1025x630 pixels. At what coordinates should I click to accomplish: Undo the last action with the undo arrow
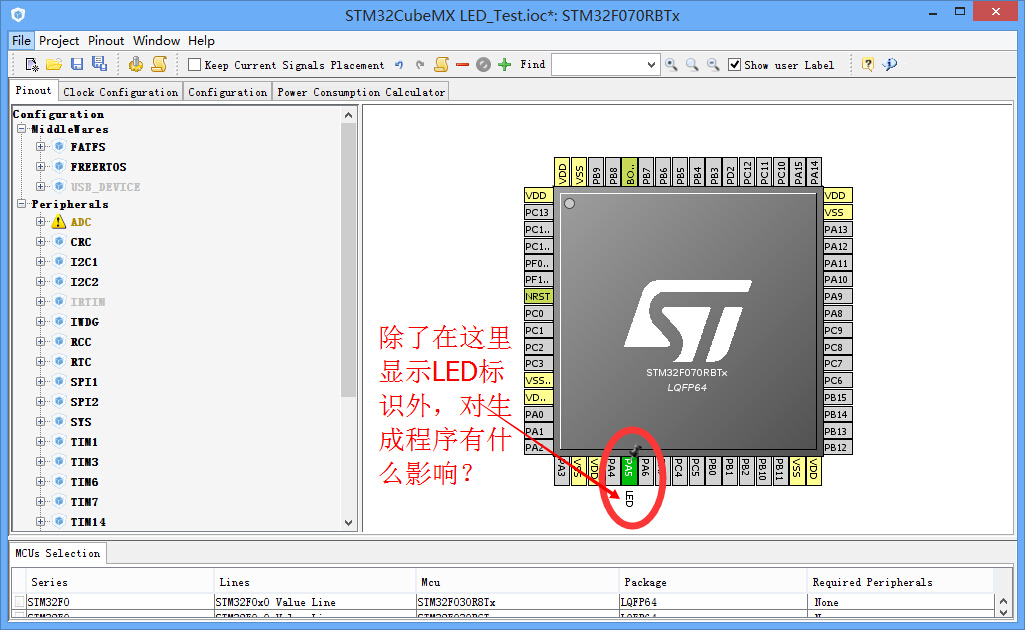coord(399,65)
